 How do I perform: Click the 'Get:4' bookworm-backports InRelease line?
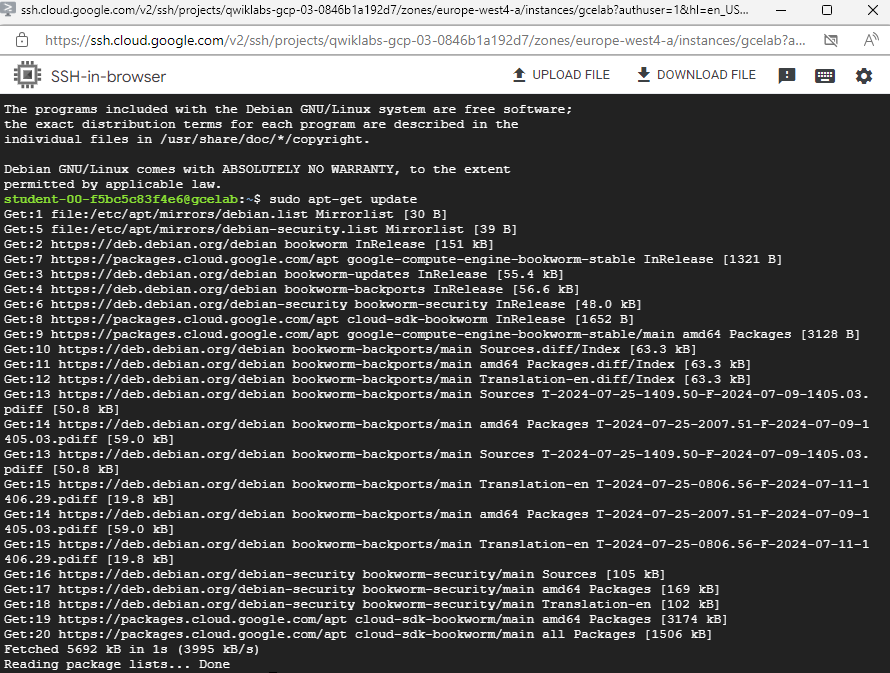(292, 289)
